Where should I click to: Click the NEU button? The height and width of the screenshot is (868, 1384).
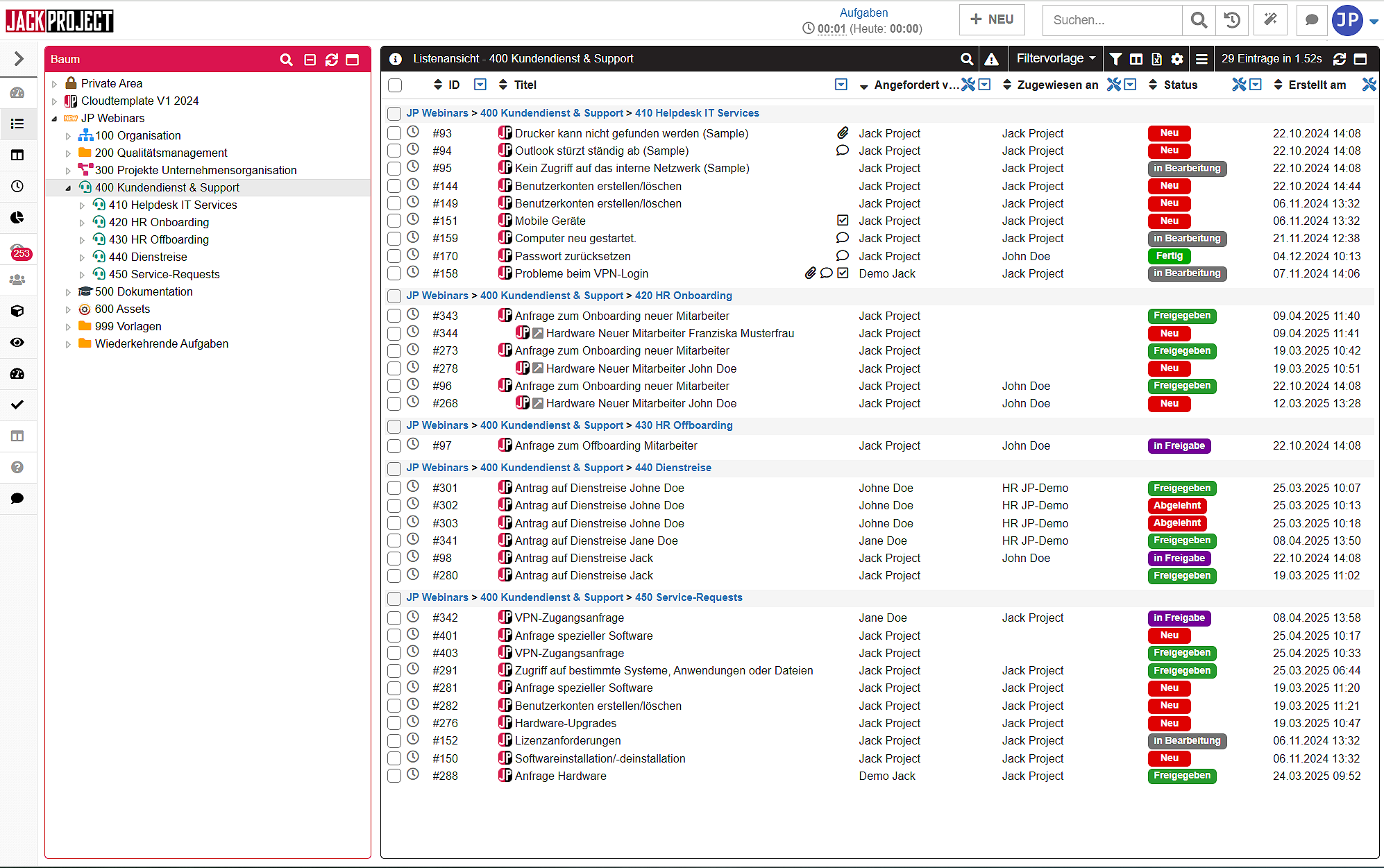(x=992, y=19)
